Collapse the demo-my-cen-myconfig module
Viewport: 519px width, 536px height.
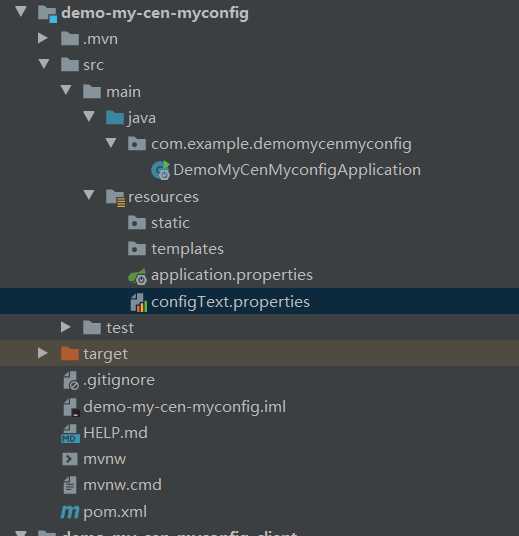(x=21, y=11)
